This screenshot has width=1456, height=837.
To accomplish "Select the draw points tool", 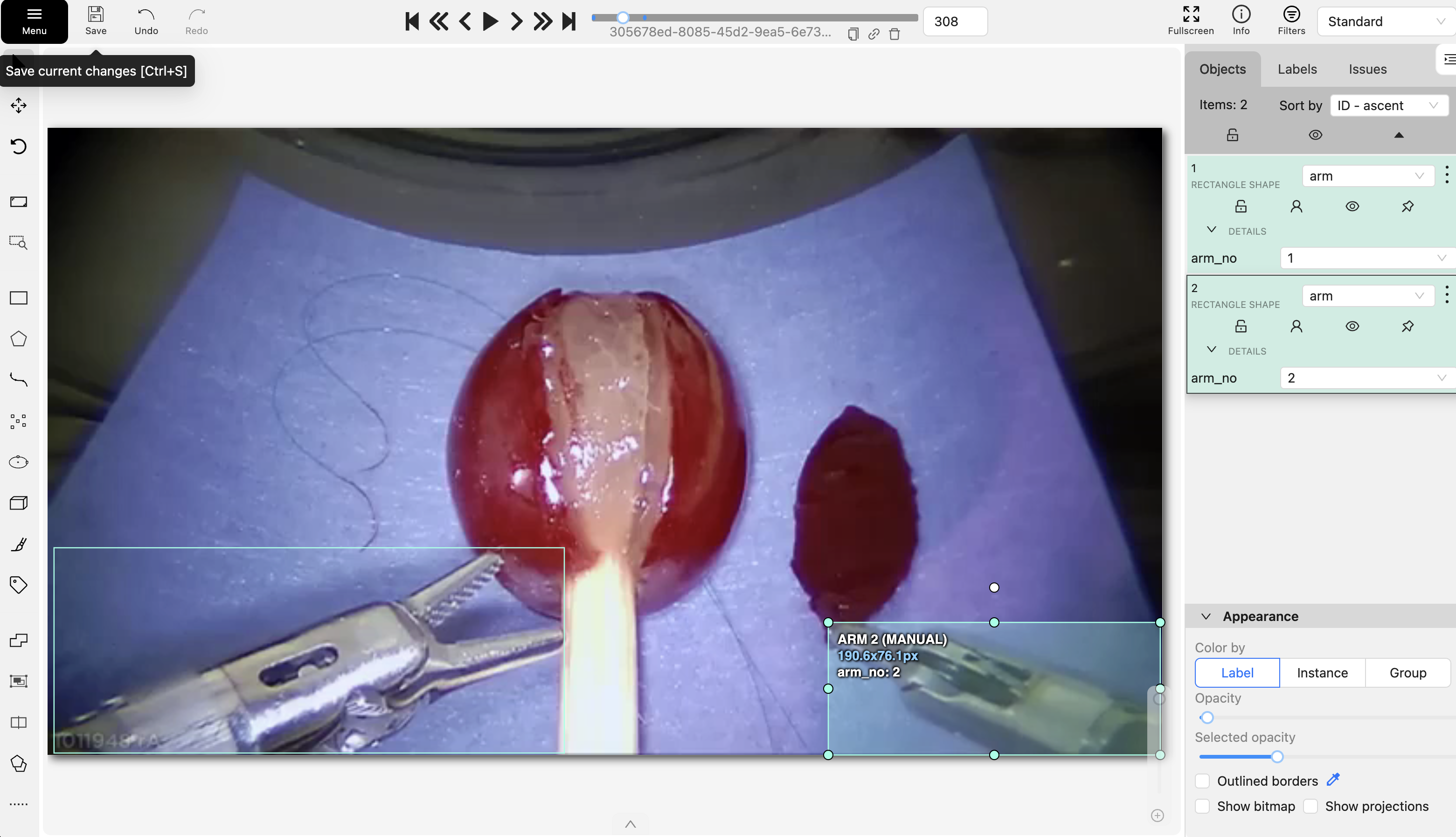I will [18, 421].
